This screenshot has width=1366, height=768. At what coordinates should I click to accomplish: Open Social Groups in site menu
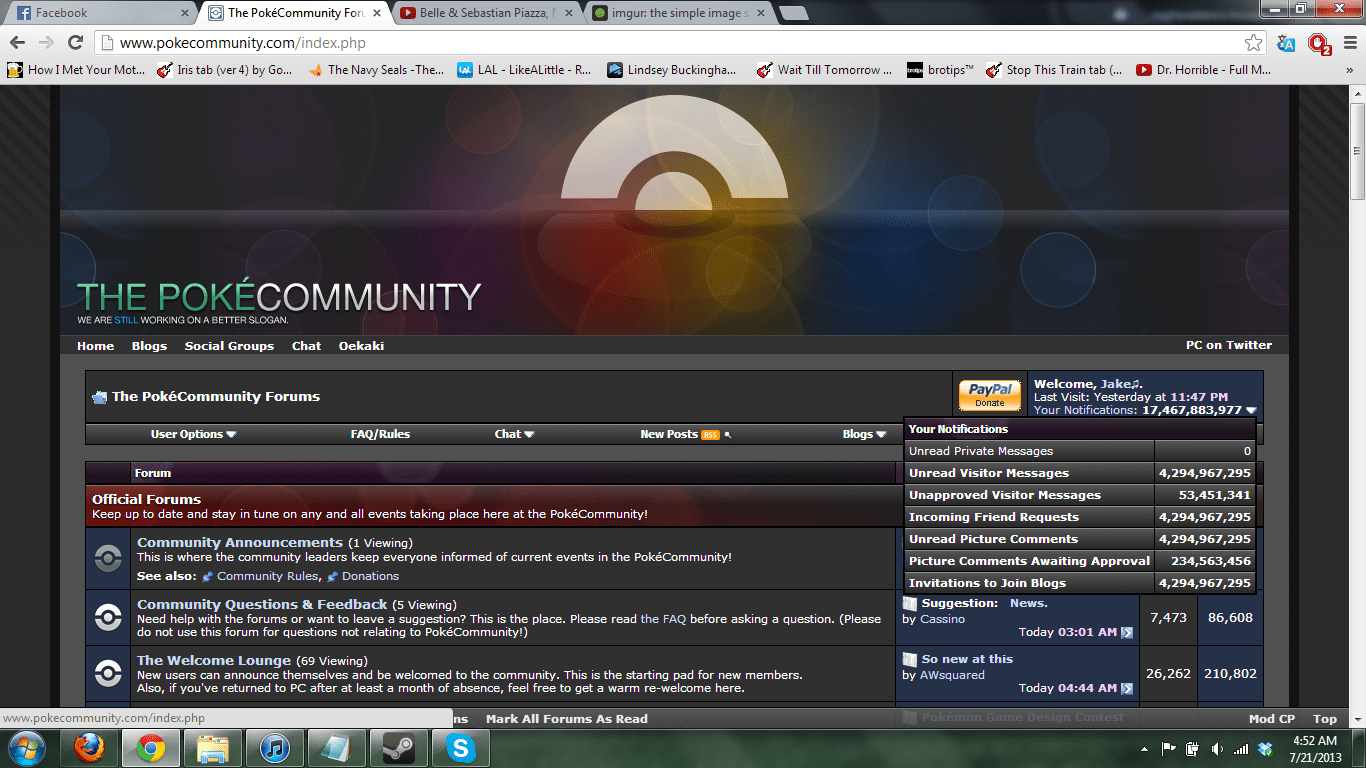229,346
